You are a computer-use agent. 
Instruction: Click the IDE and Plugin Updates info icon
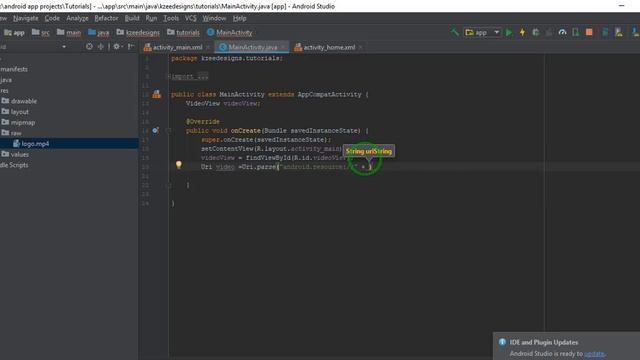pyautogui.click(x=502, y=342)
